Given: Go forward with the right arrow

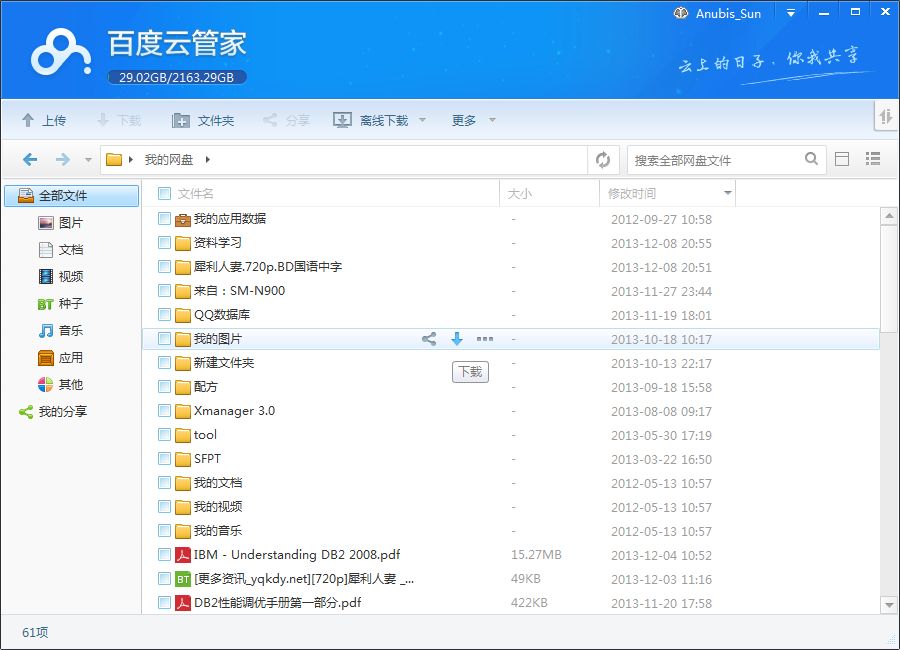Looking at the screenshot, I should pyautogui.click(x=63, y=159).
